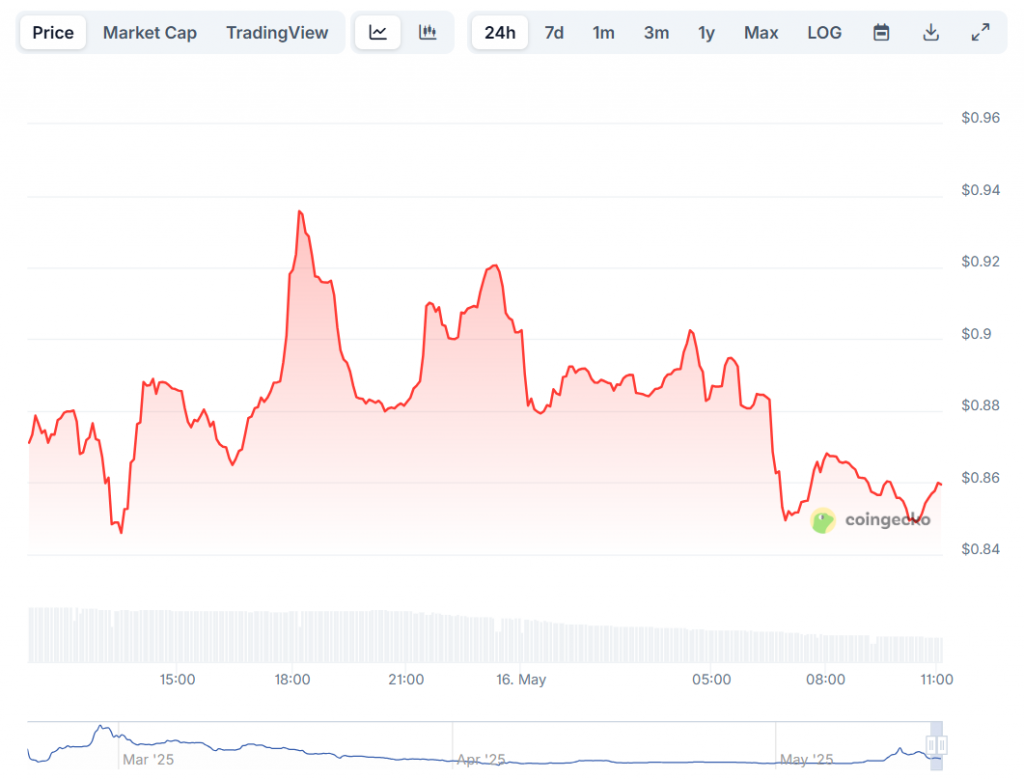The height and width of the screenshot is (779, 1024).
Task: Select the 24h time range
Action: 500,33
